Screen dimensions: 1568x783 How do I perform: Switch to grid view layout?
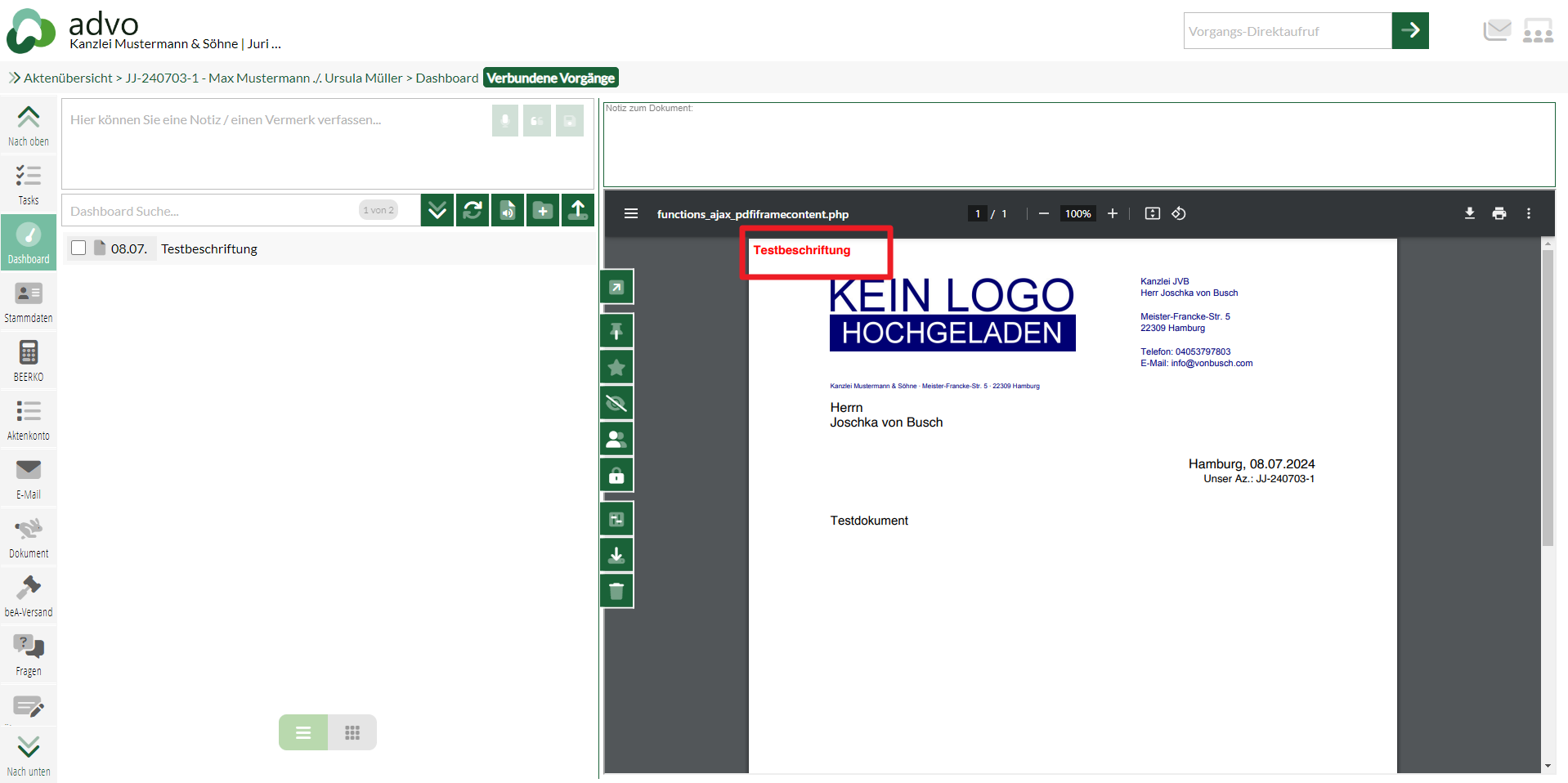[x=352, y=732]
